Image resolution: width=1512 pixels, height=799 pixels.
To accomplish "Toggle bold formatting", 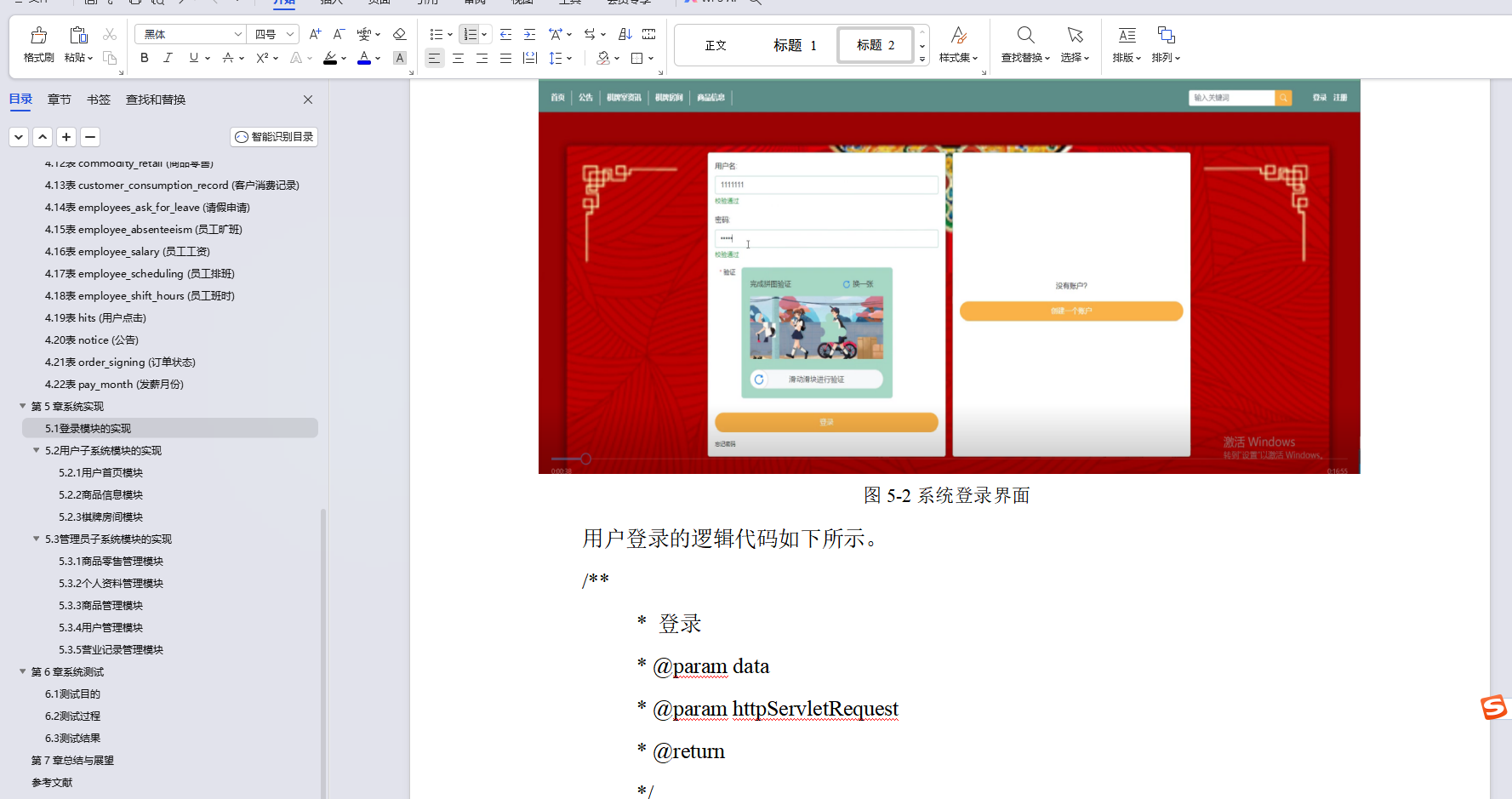I will [144, 58].
